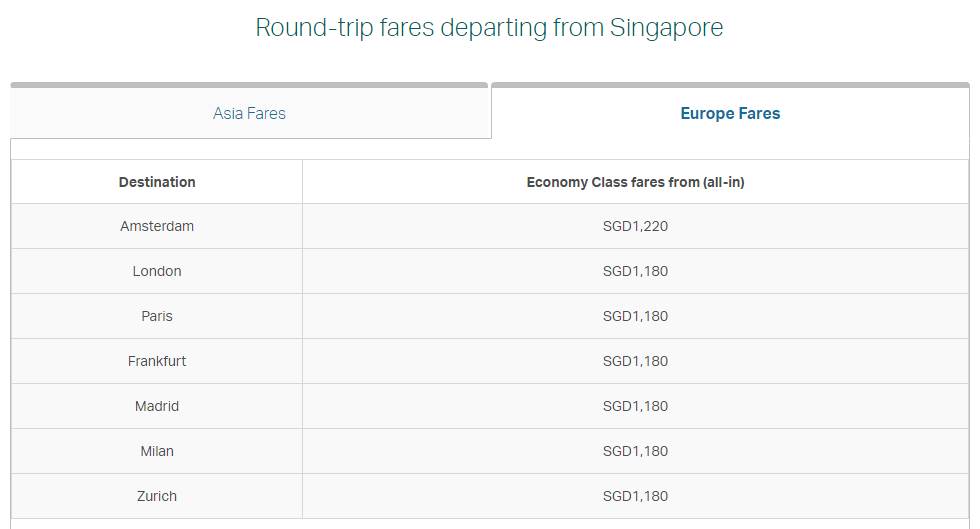Click the Zurich fare amount
Image resolution: width=980 pixels, height=529 pixels.
click(x=635, y=496)
